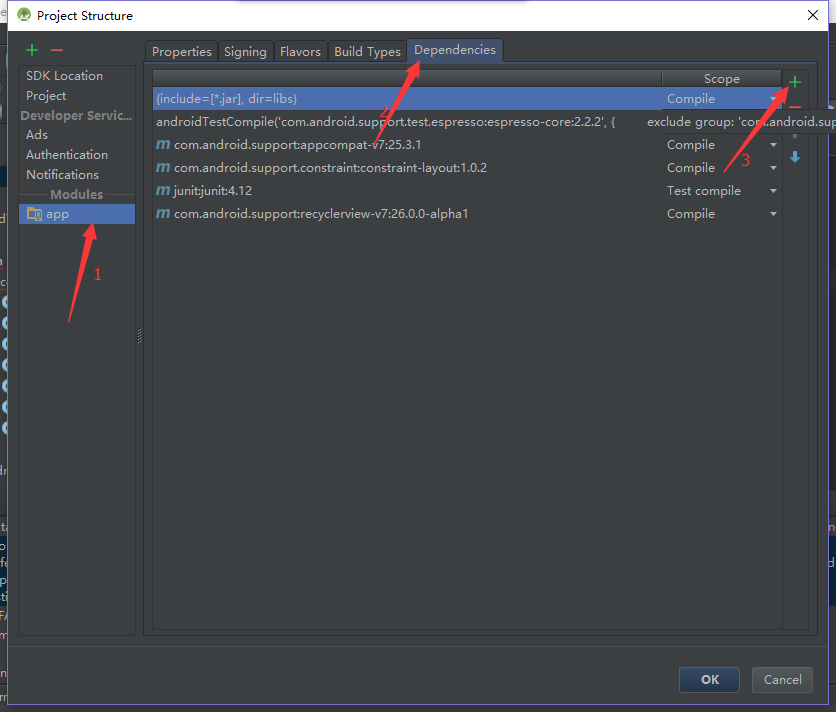Screen dimensions: 836x712
Task: Open SDK Location settings
Action: [x=65, y=76]
